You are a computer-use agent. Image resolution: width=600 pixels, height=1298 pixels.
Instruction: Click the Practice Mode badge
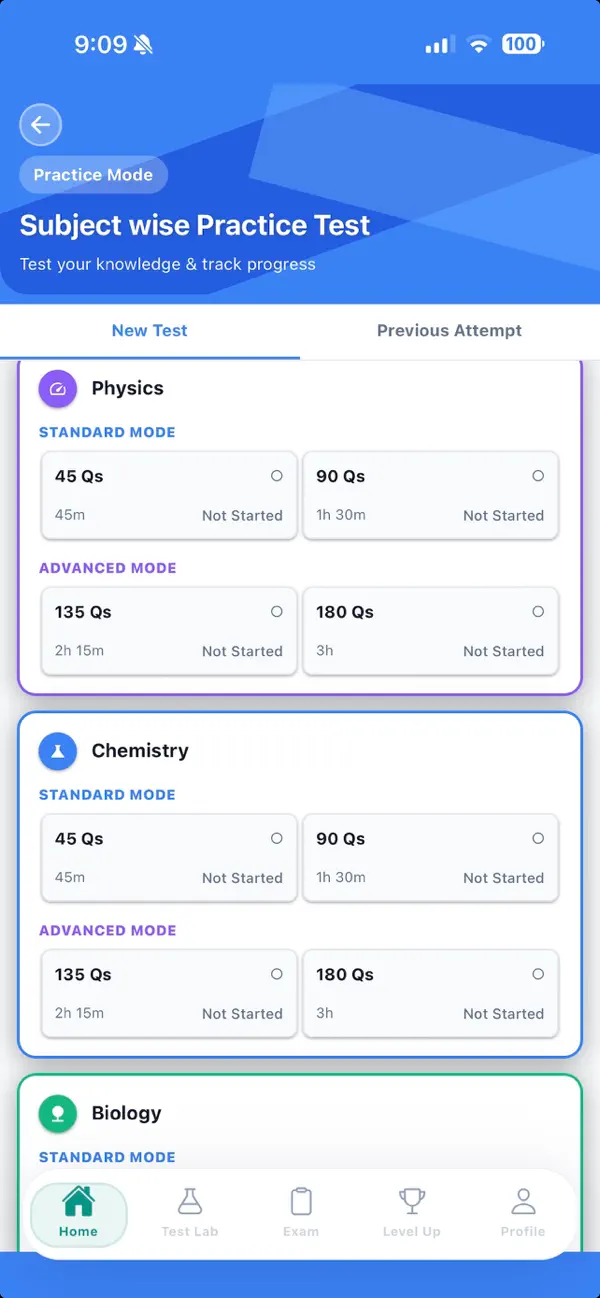(93, 174)
